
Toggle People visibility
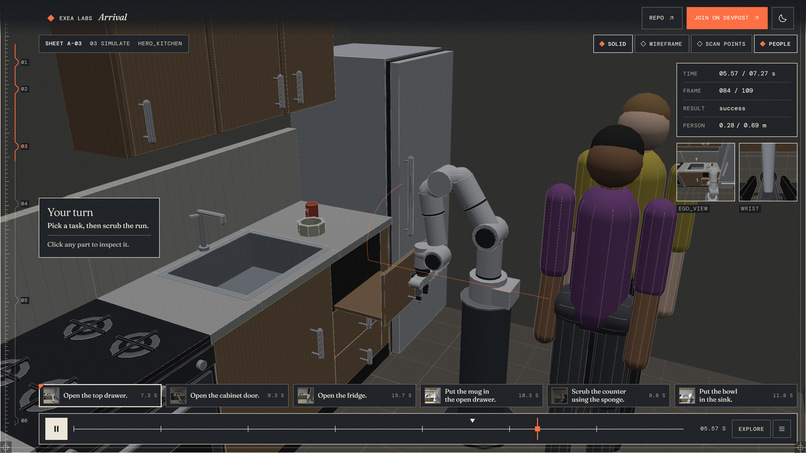coord(775,44)
